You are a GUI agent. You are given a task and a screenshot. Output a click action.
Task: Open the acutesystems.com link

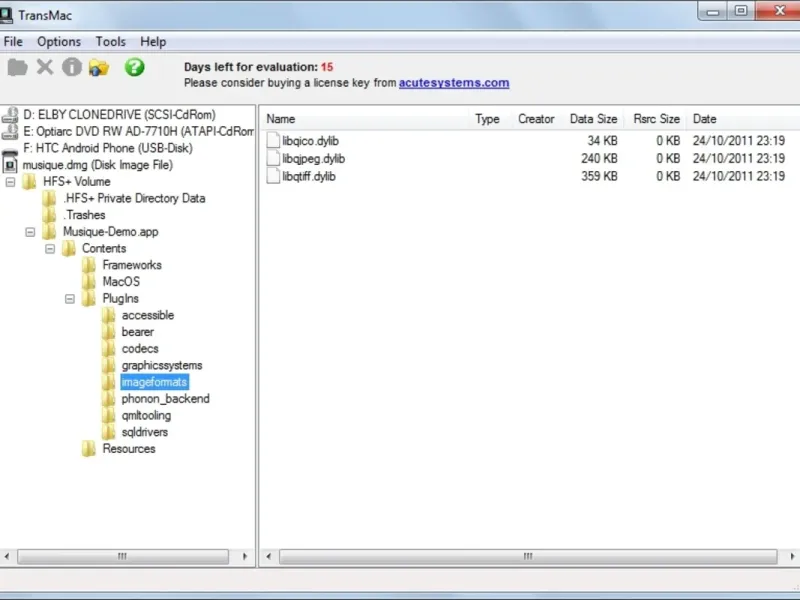pyautogui.click(x=454, y=83)
